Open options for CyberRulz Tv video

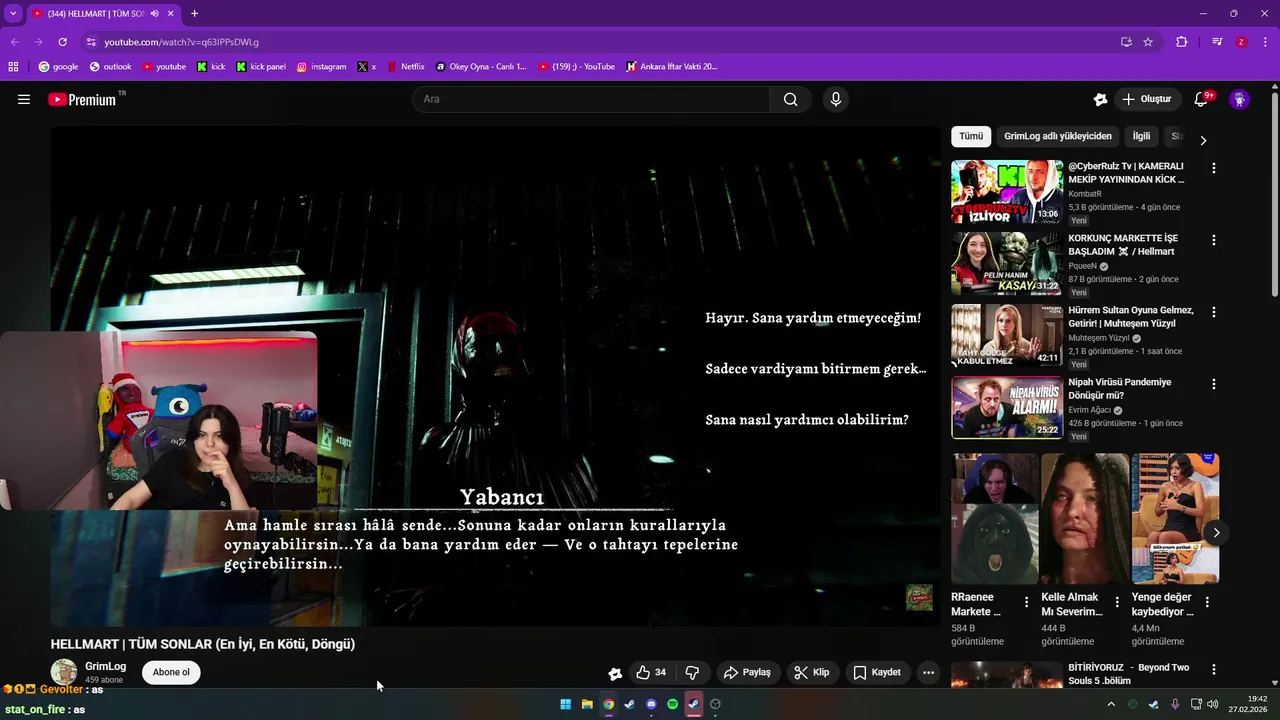(x=1214, y=168)
